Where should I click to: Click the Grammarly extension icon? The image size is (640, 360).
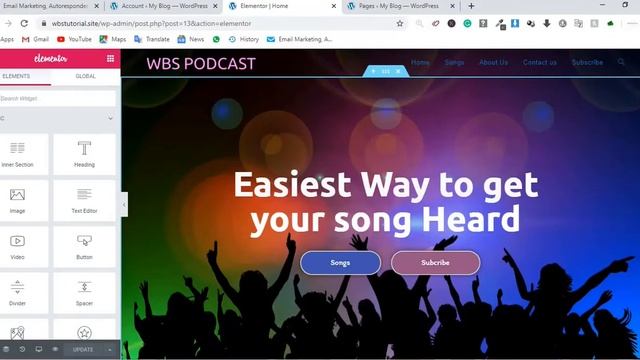point(467,24)
